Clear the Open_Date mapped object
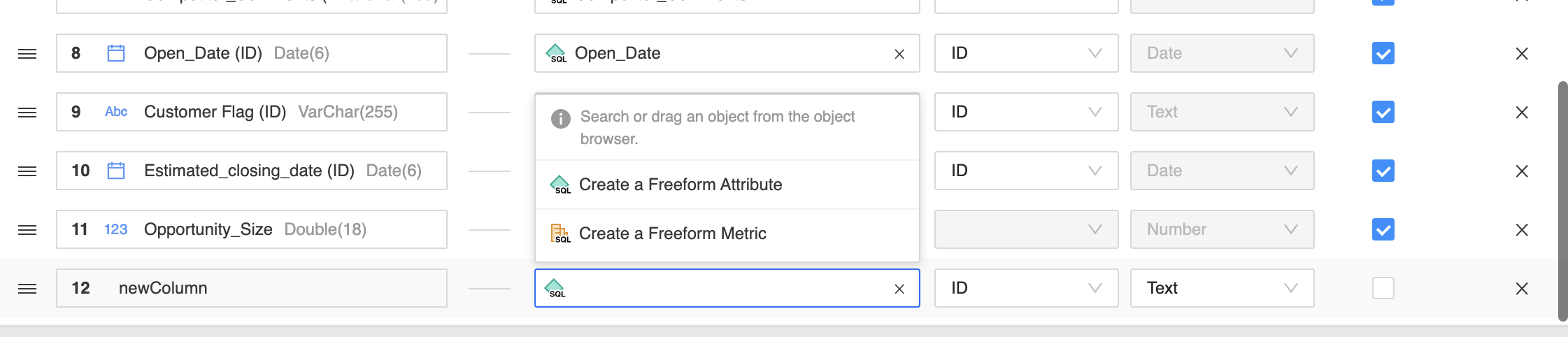This screenshot has height=337, width=1568. click(x=899, y=54)
